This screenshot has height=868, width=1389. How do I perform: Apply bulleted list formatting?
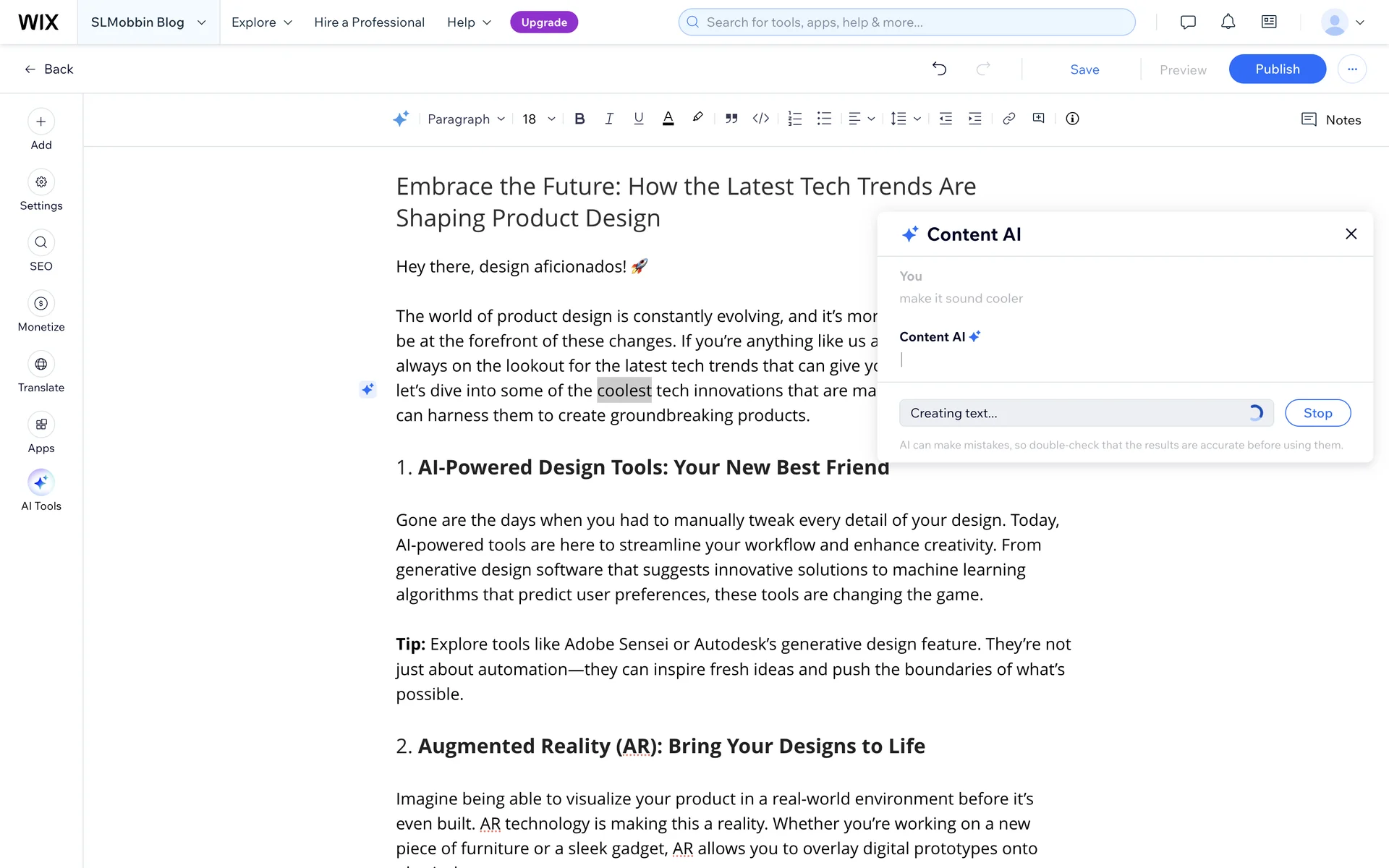point(824,119)
